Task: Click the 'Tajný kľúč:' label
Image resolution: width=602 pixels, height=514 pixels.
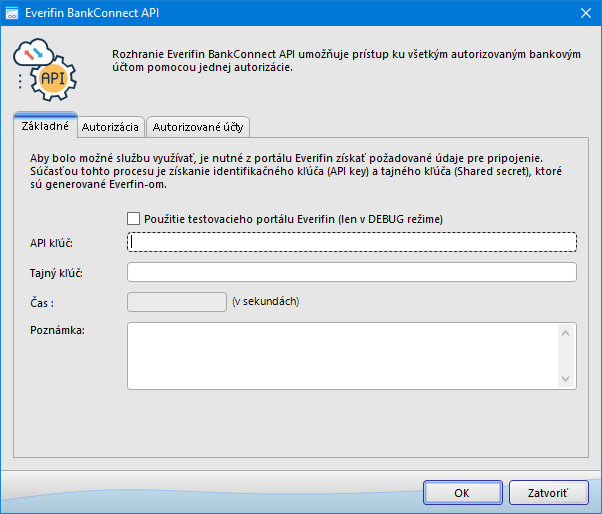Action: [56, 273]
